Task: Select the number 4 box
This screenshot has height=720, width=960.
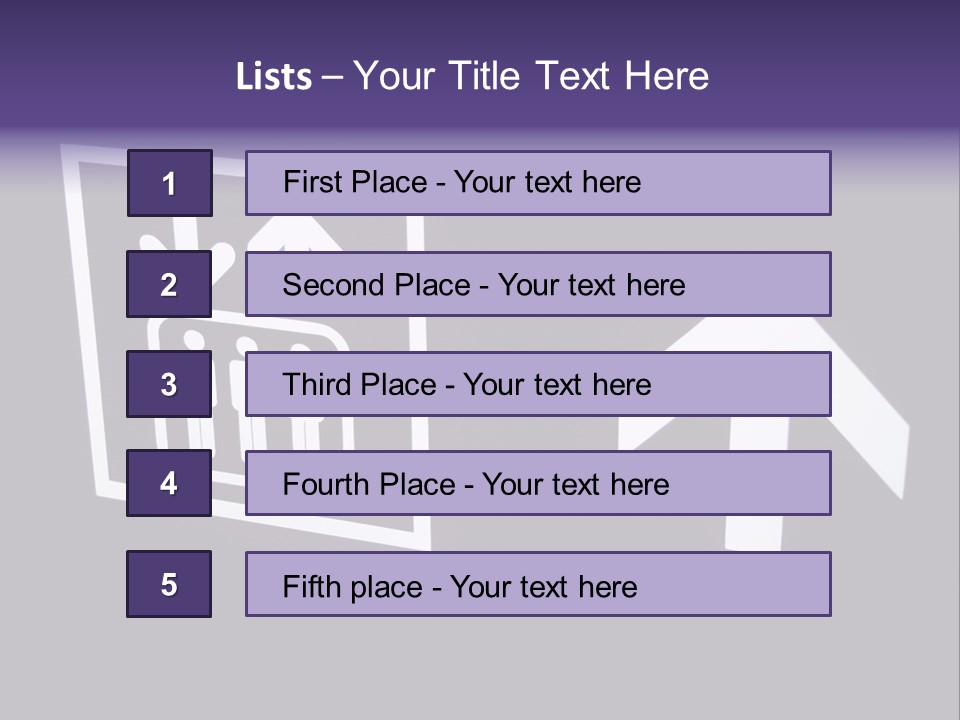Action: [169, 484]
